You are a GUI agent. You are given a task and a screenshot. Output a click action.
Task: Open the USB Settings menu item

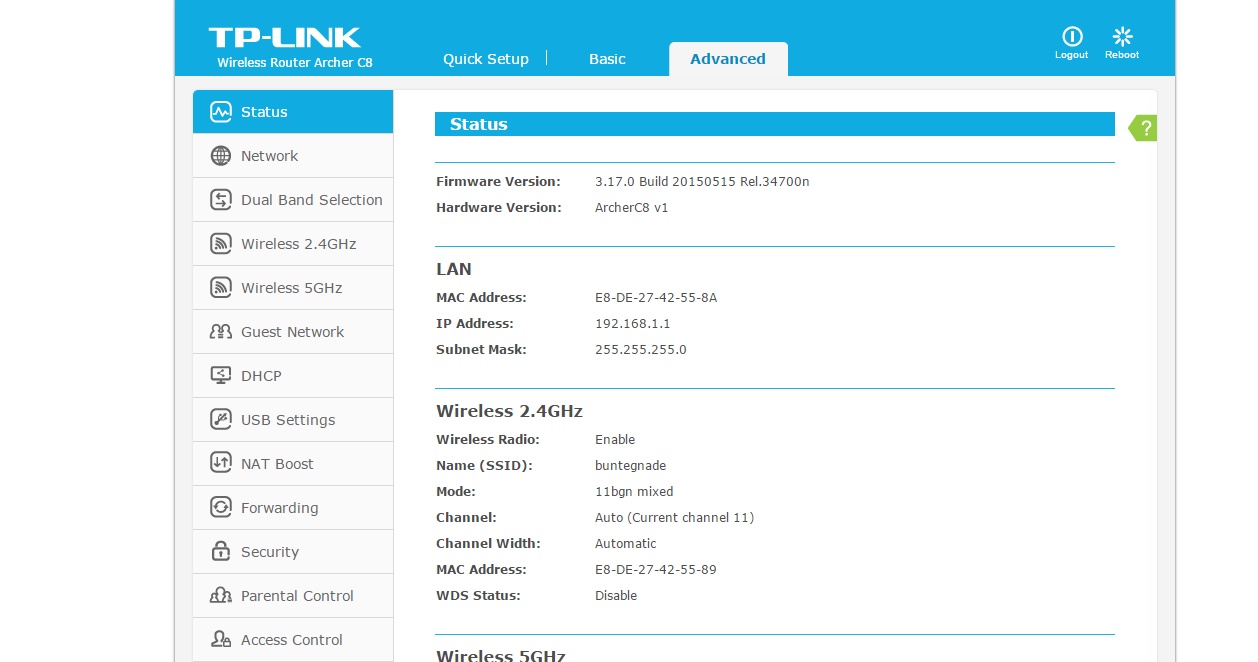[x=293, y=420]
